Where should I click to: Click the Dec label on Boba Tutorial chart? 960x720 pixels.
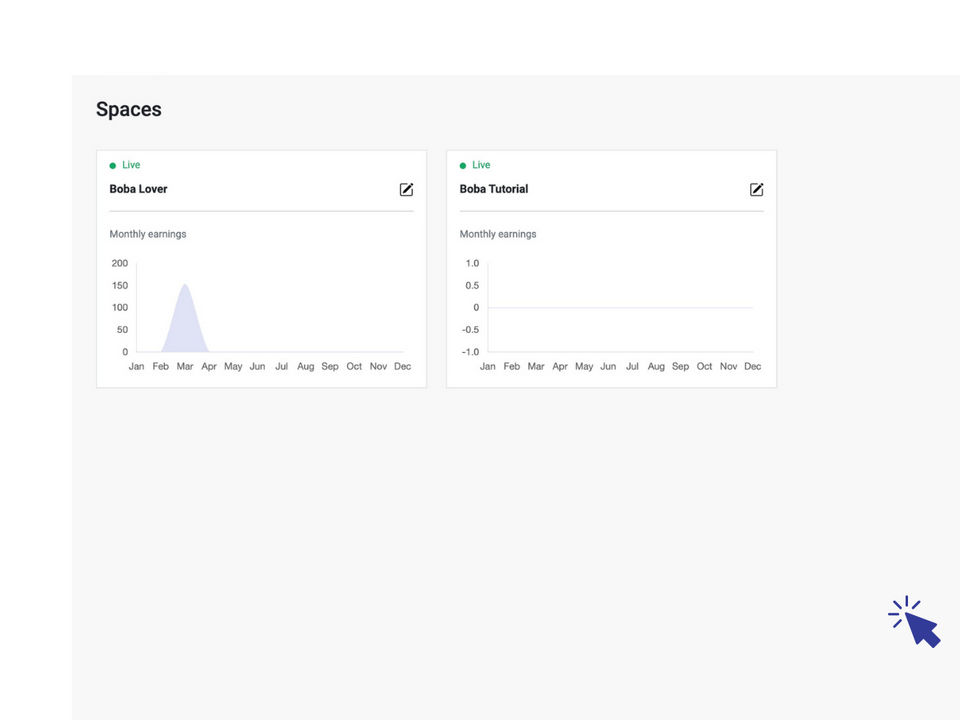pyautogui.click(x=753, y=367)
